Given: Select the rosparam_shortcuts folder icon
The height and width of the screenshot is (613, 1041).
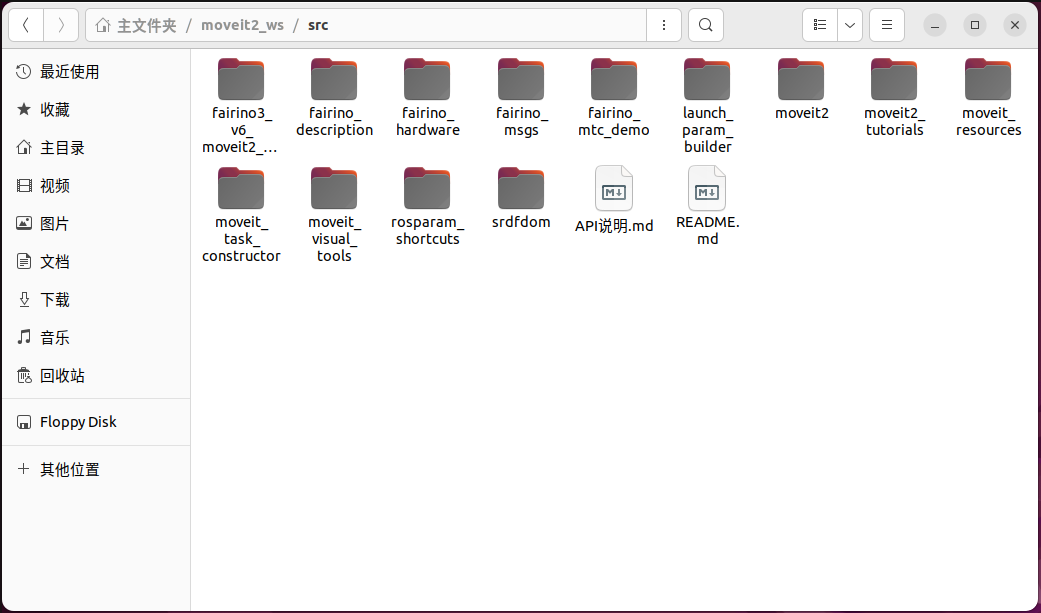Looking at the screenshot, I should [427, 188].
